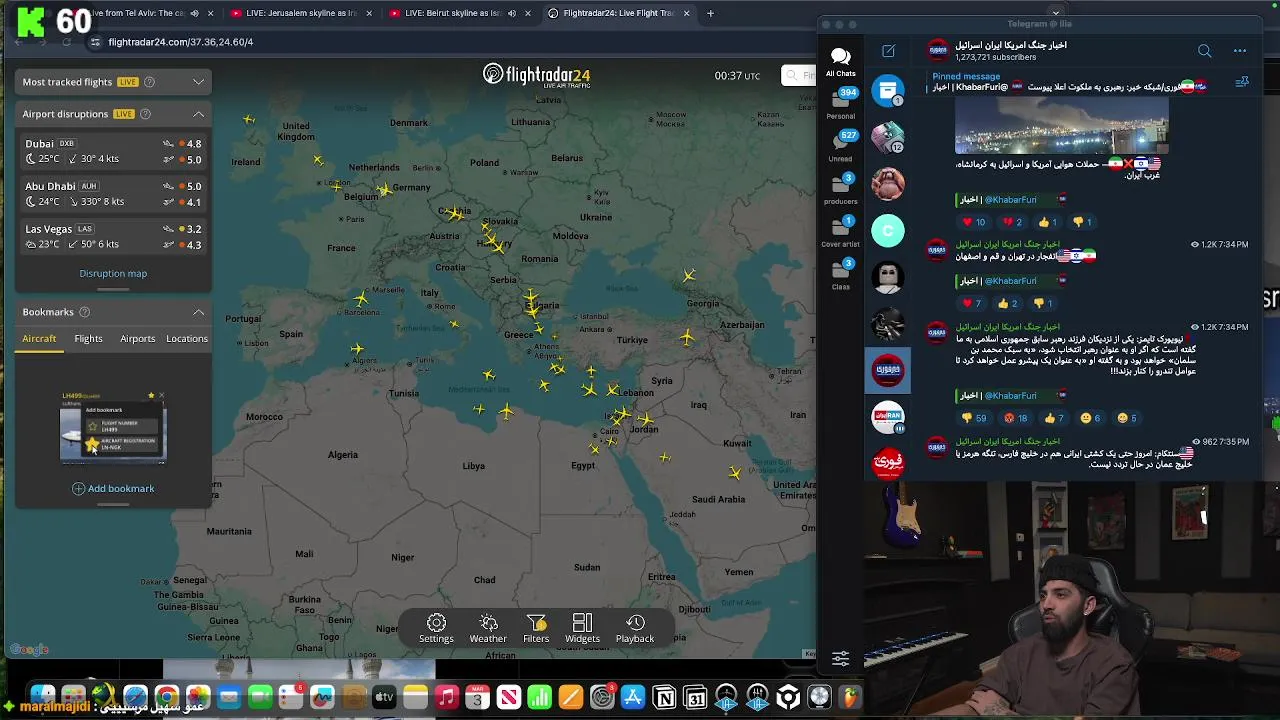Toggle thumbs-up reaction with 7 count
Viewport: 1280px width, 720px height.
pyautogui.click(x=1054, y=418)
